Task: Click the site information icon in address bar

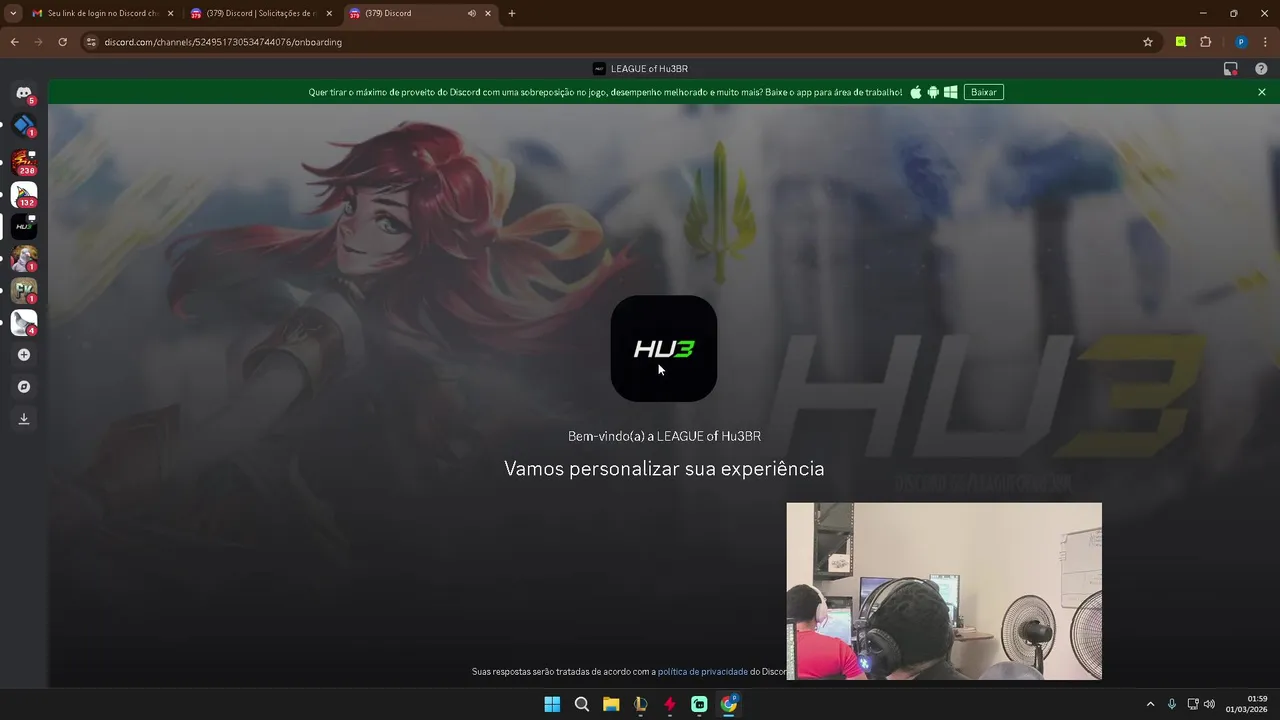Action: (x=91, y=42)
